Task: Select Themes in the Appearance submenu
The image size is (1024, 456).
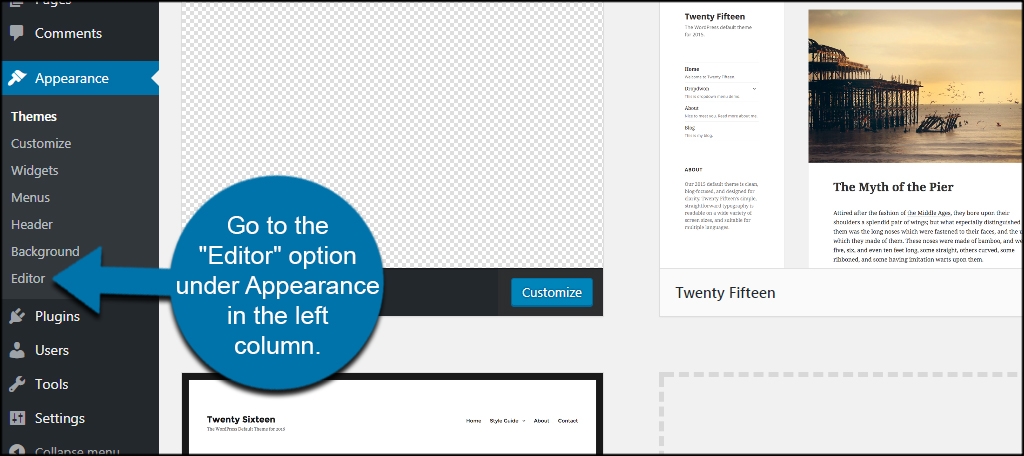Action: pyautogui.click(x=34, y=116)
